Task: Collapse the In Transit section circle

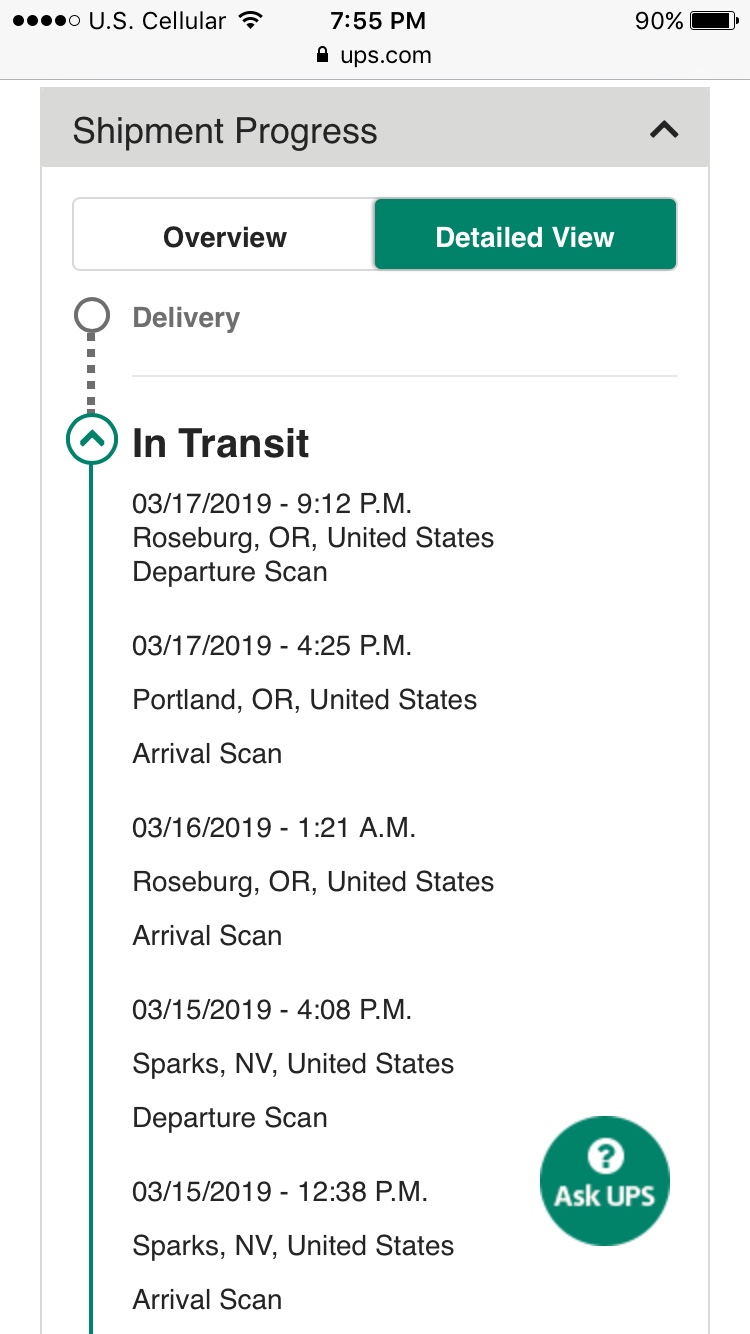Action: click(x=91, y=439)
